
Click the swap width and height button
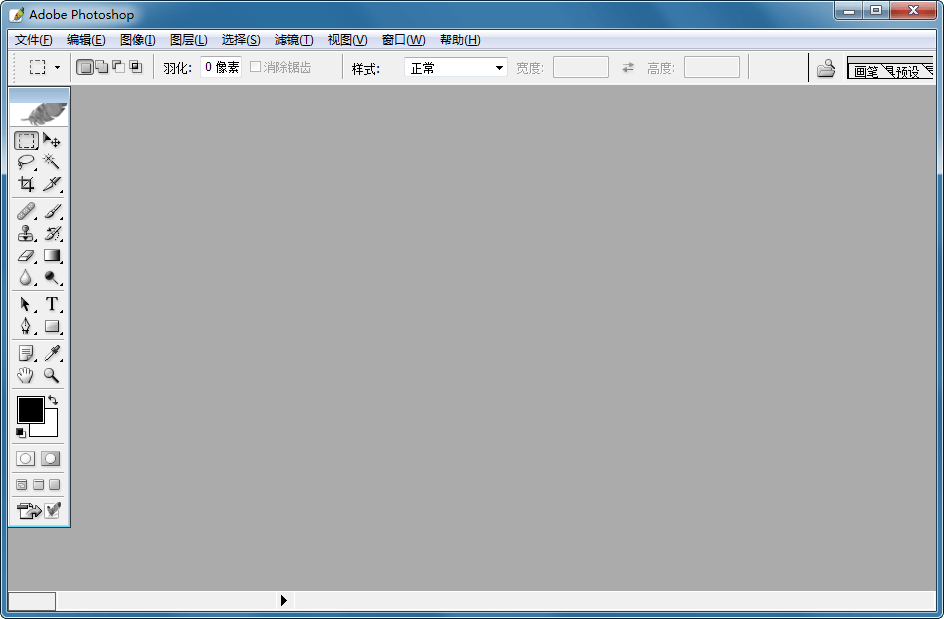[x=628, y=67]
